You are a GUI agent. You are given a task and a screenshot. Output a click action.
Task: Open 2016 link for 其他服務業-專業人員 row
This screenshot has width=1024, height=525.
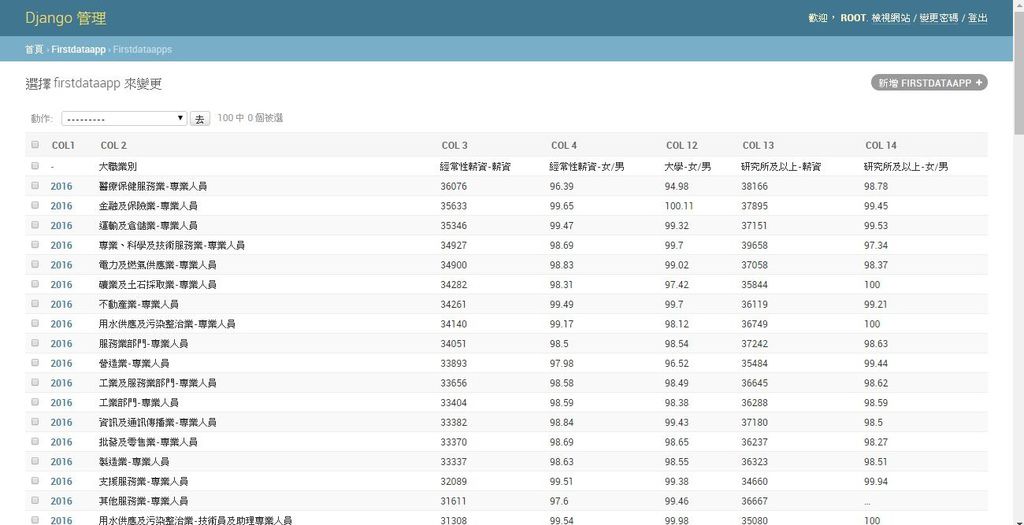point(61,501)
